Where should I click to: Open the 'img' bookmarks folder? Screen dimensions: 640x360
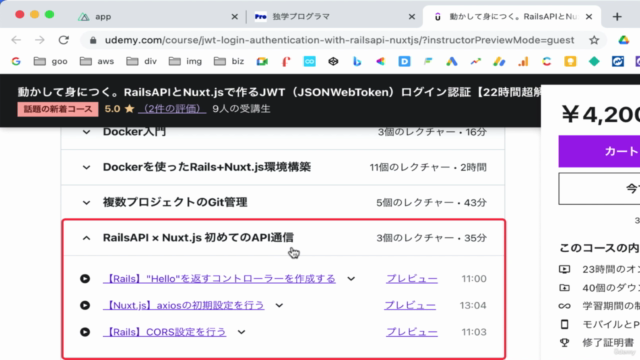[x=186, y=62]
